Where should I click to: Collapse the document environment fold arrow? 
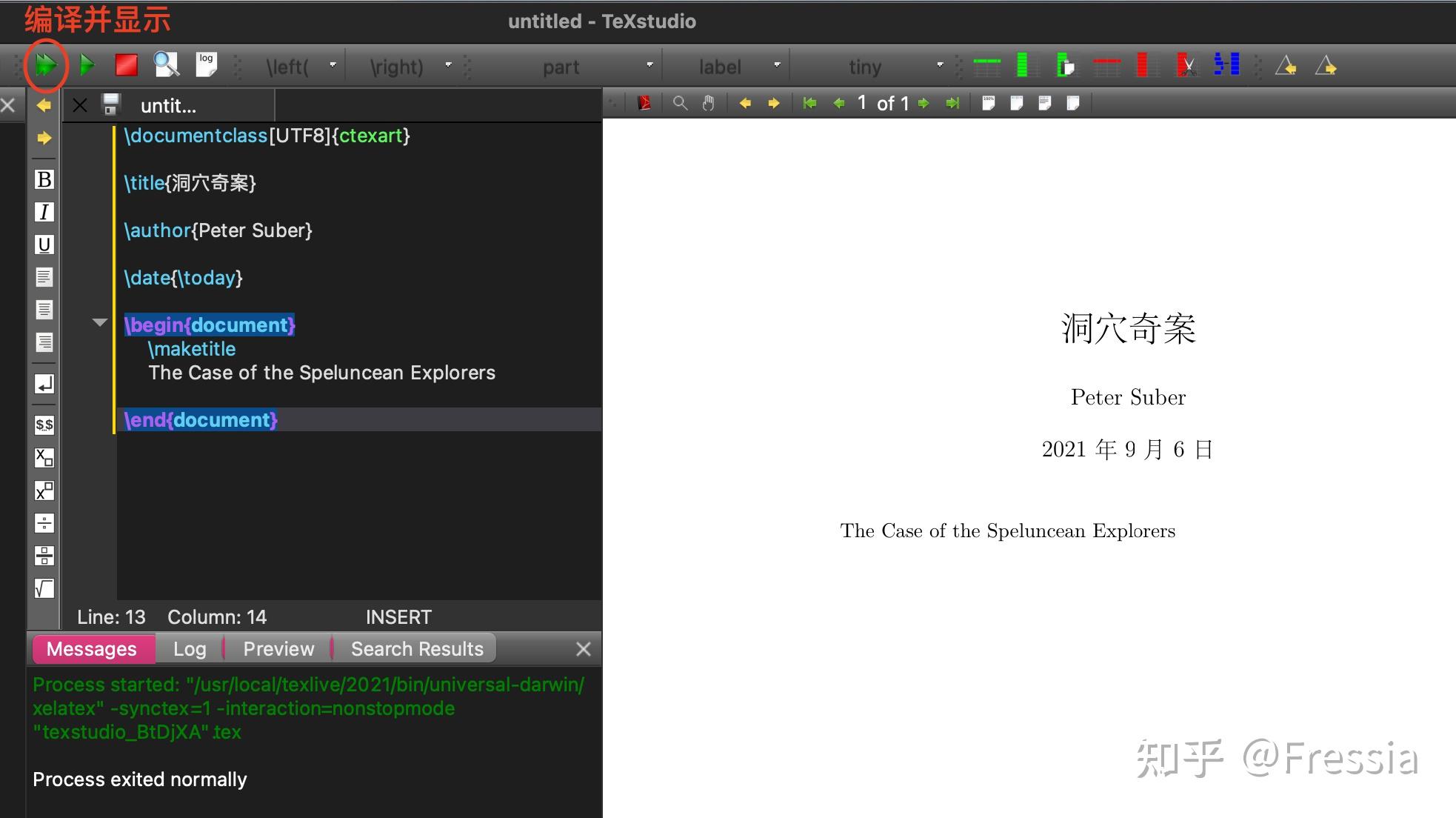[x=100, y=322]
